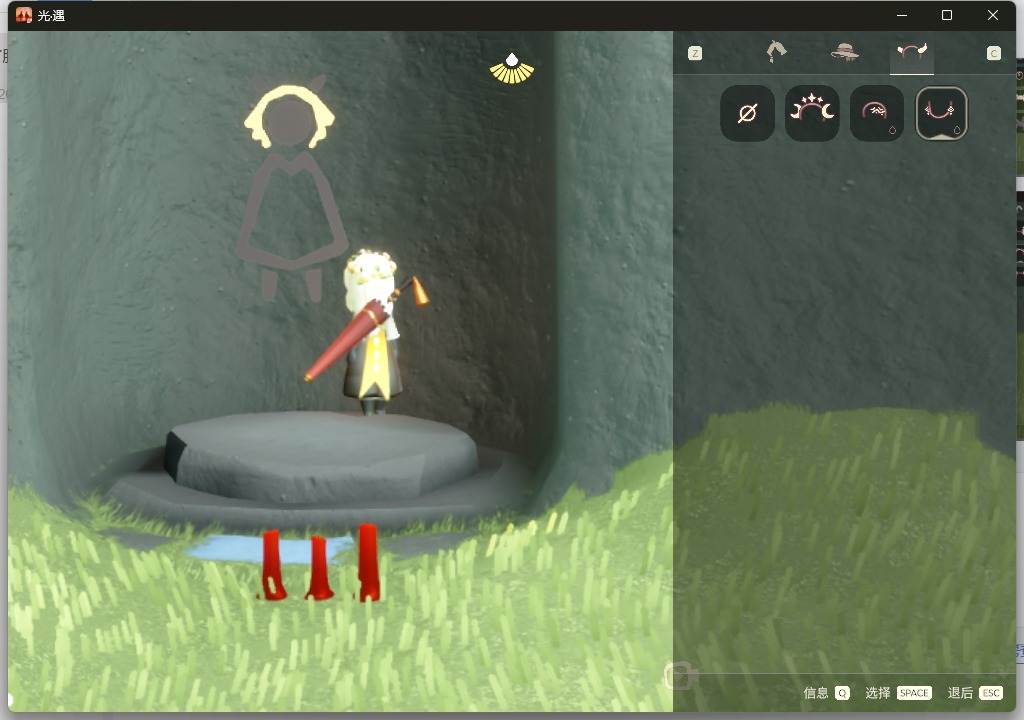This screenshot has height=720, width=1024.
Task: Equip the moon and stars tiara
Action: point(812,113)
